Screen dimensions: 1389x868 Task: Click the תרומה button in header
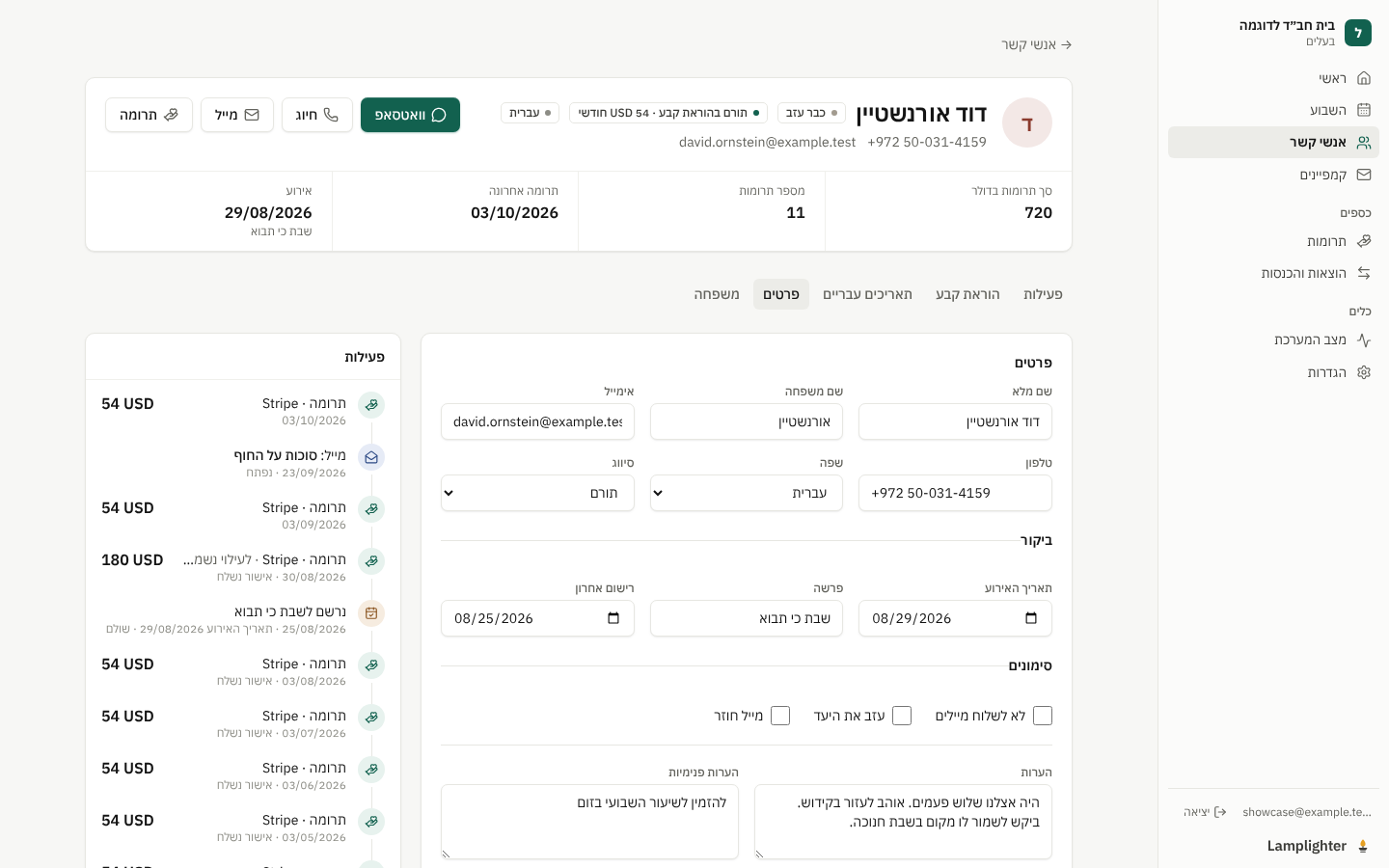(149, 115)
